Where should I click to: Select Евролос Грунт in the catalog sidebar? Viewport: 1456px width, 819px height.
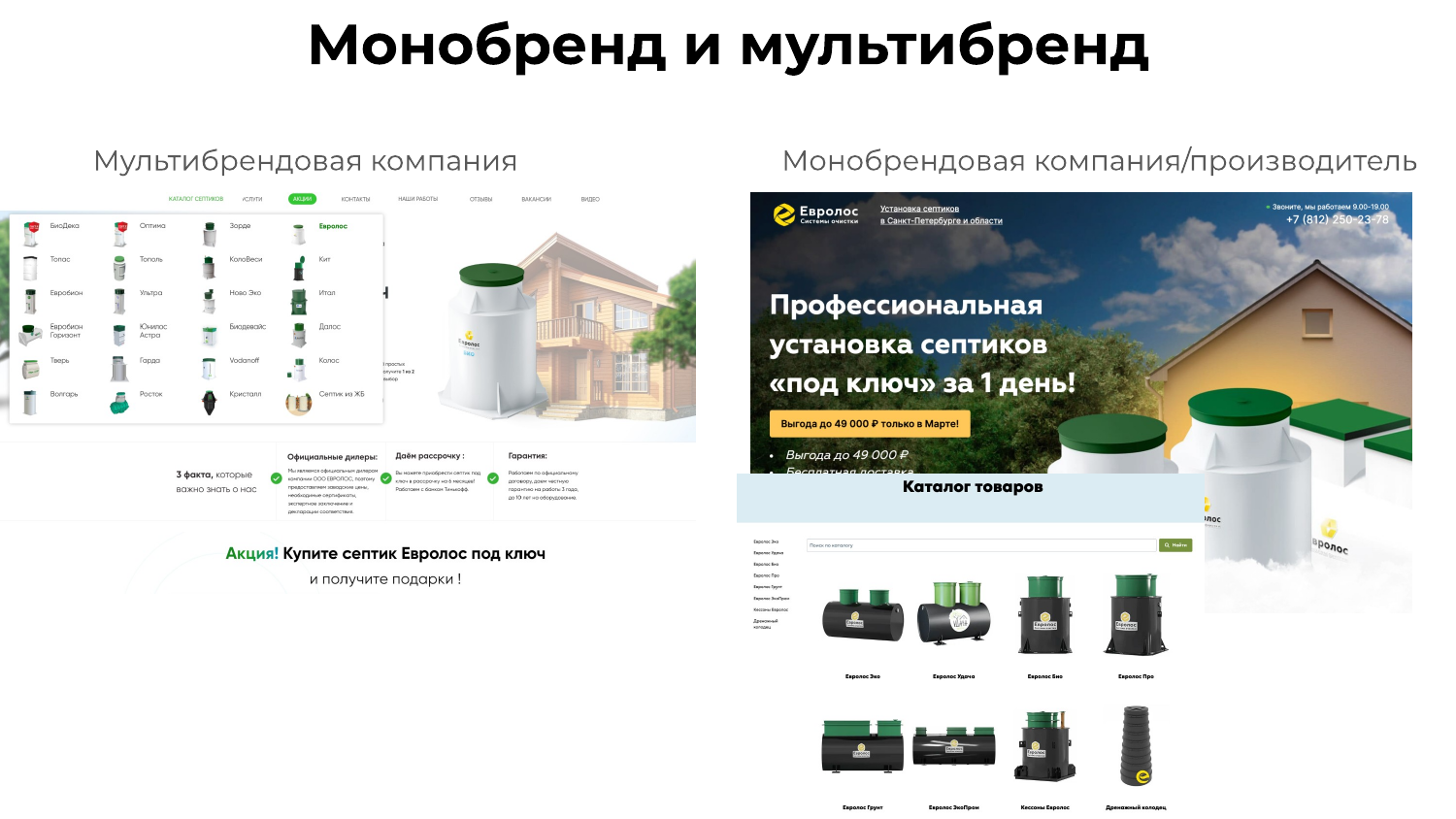pos(768,587)
